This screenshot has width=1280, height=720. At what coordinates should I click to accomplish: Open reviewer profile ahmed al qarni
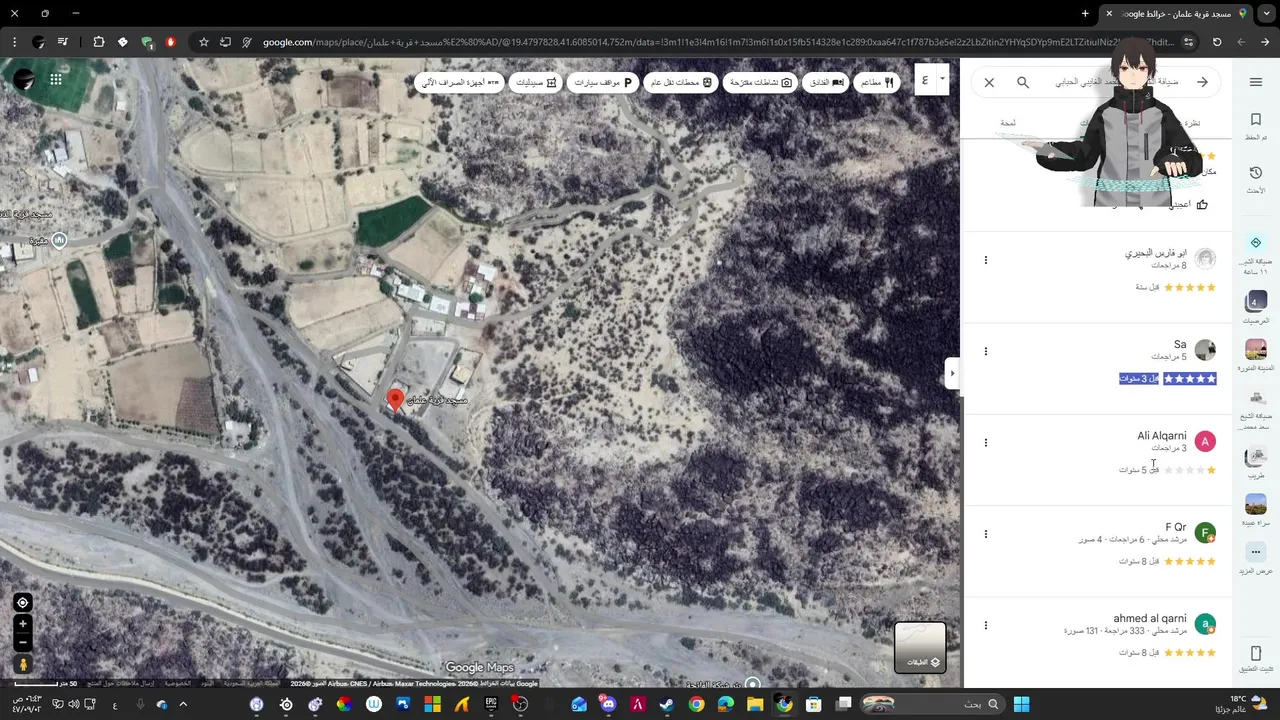coord(1149,618)
